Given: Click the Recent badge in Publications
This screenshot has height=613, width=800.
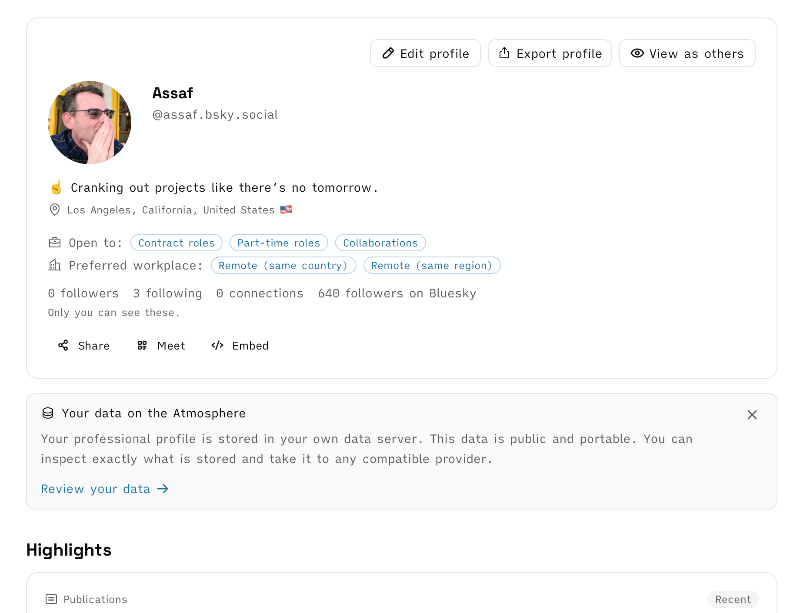Looking at the screenshot, I should 733,599.
